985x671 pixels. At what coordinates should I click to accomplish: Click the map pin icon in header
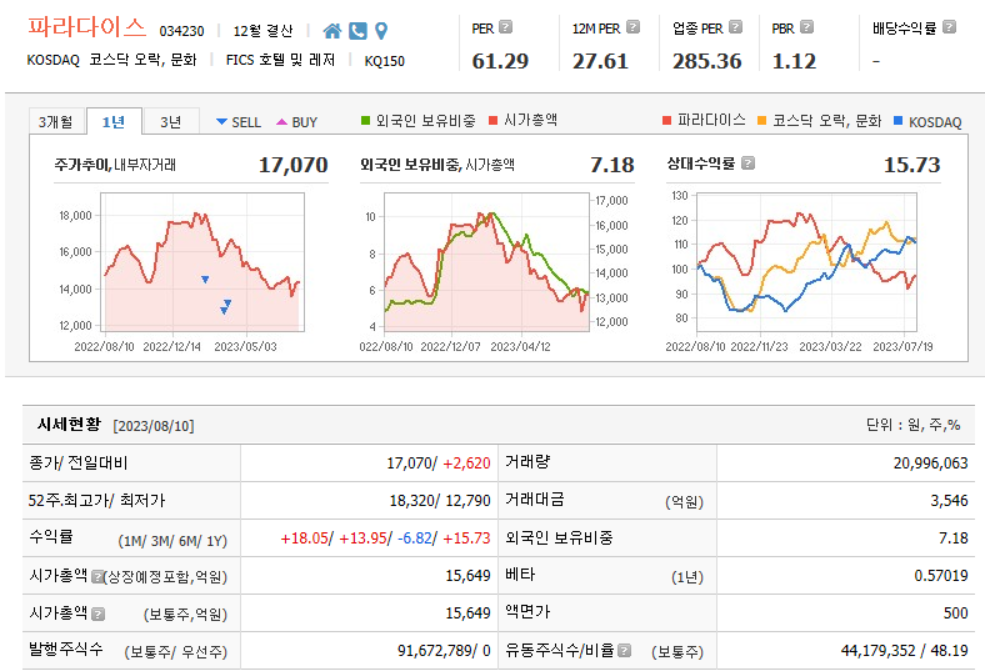click(x=380, y=32)
